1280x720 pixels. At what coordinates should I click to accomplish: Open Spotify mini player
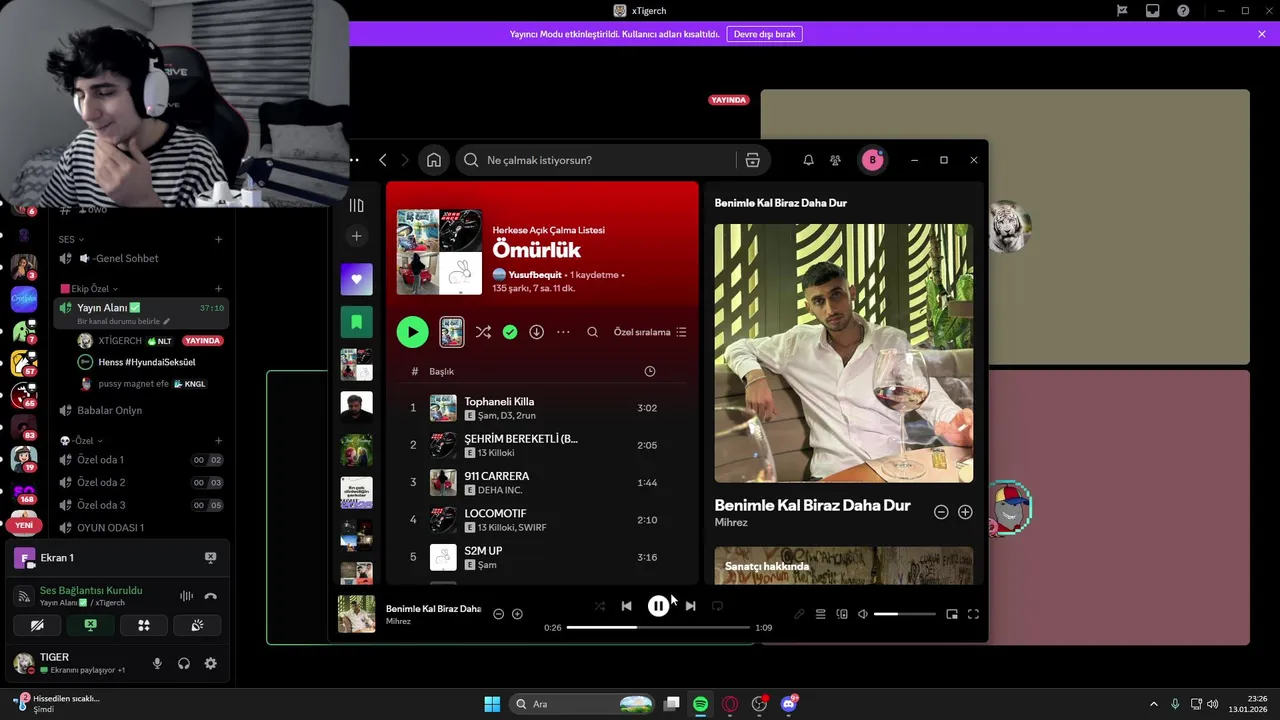point(952,614)
